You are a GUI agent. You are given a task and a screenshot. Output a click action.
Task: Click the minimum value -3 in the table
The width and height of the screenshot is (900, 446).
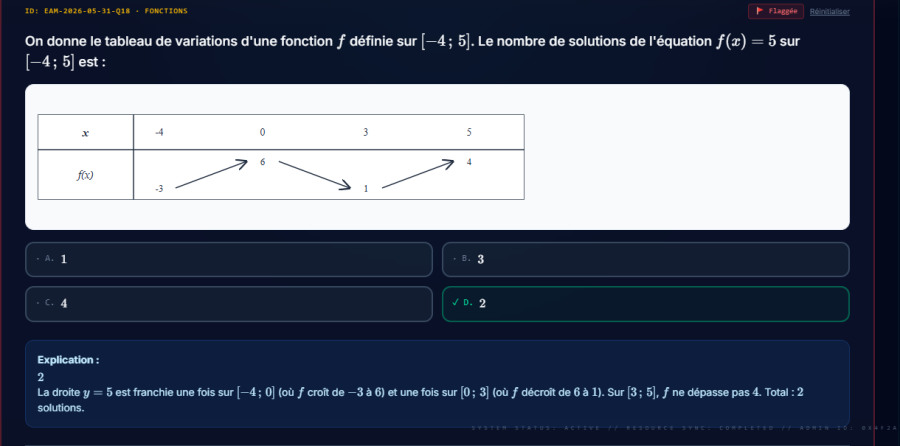[x=159, y=189]
